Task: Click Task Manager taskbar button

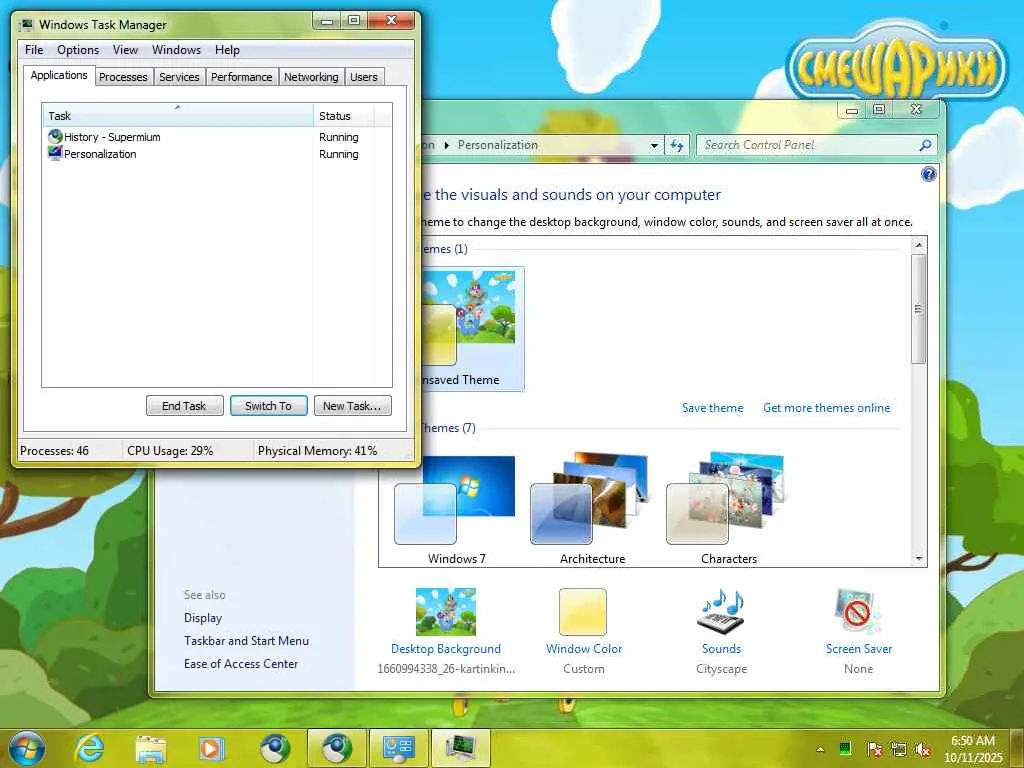Action: (460, 748)
